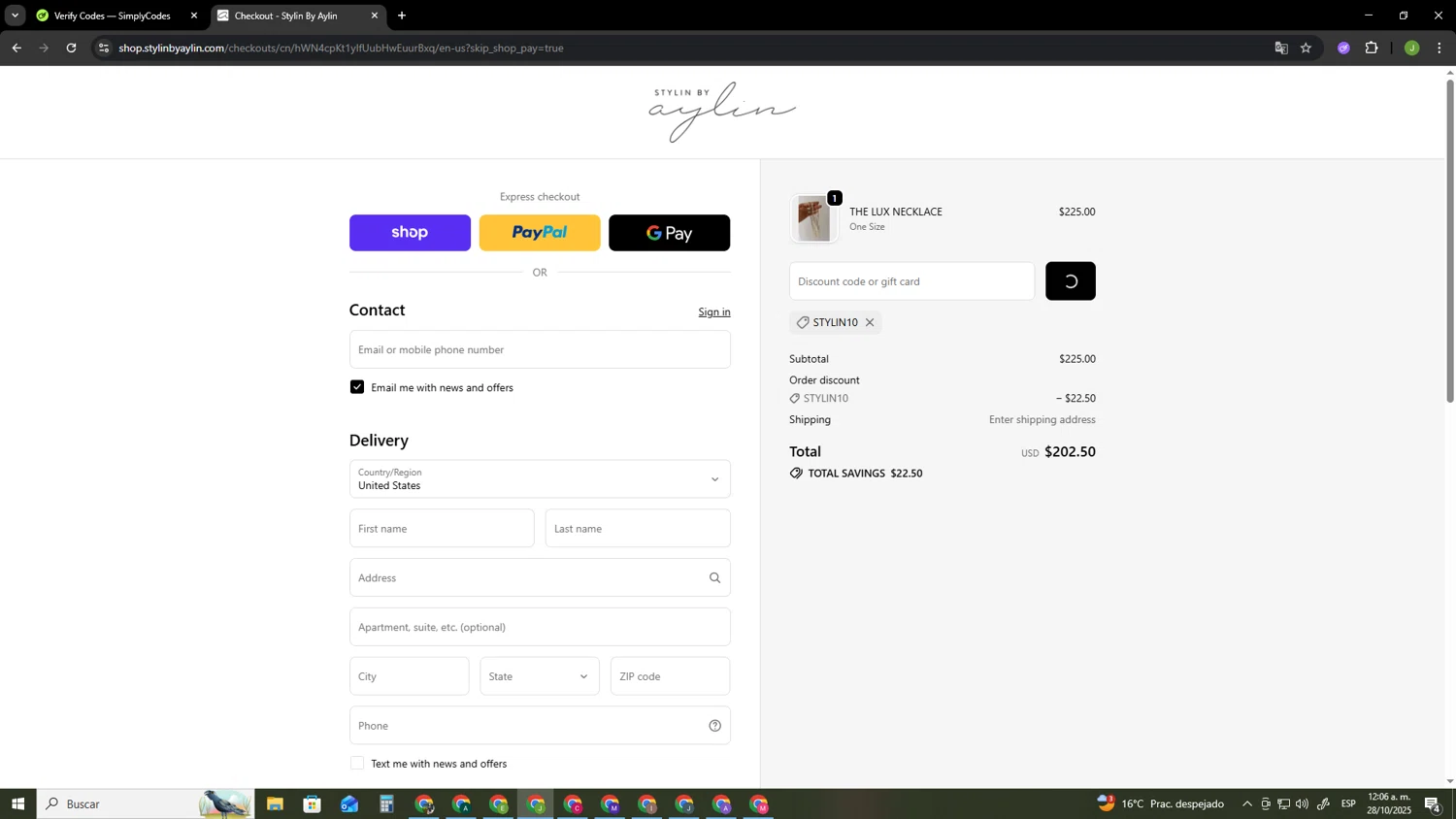Show hidden system tray icons
This screenshot has width=1456, height=819.
(x=1247, y=803)
